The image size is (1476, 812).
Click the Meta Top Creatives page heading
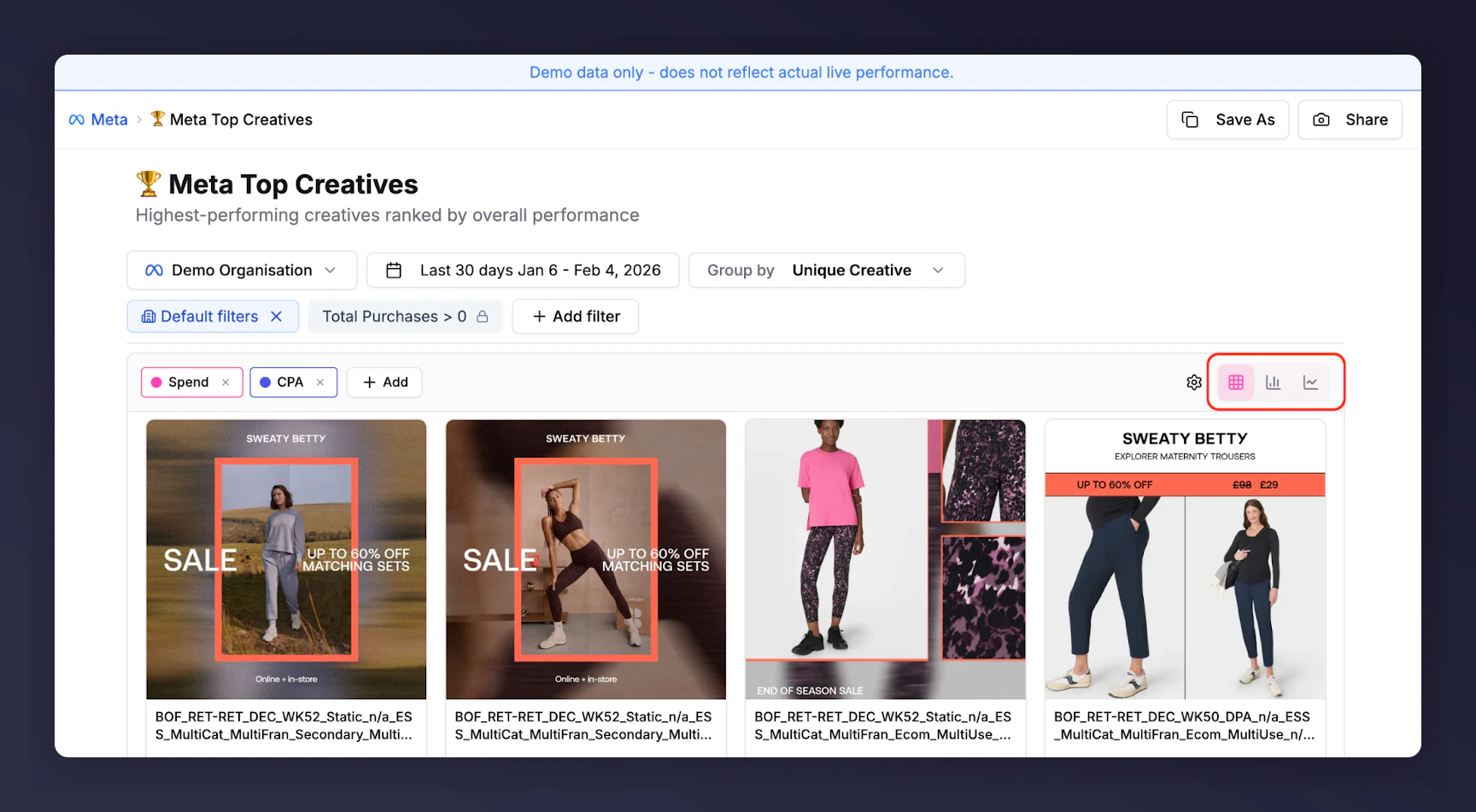(x=293, y=184)
